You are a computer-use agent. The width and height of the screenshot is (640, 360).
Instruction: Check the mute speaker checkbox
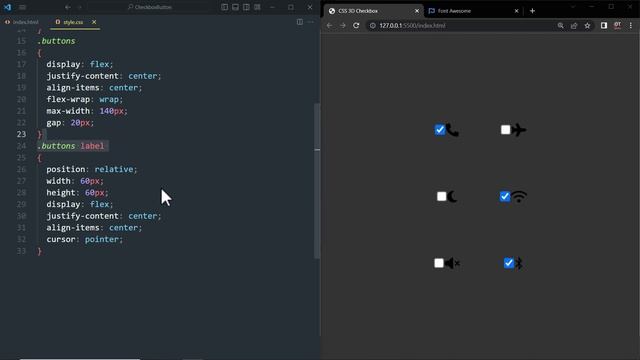click(439, 263)
